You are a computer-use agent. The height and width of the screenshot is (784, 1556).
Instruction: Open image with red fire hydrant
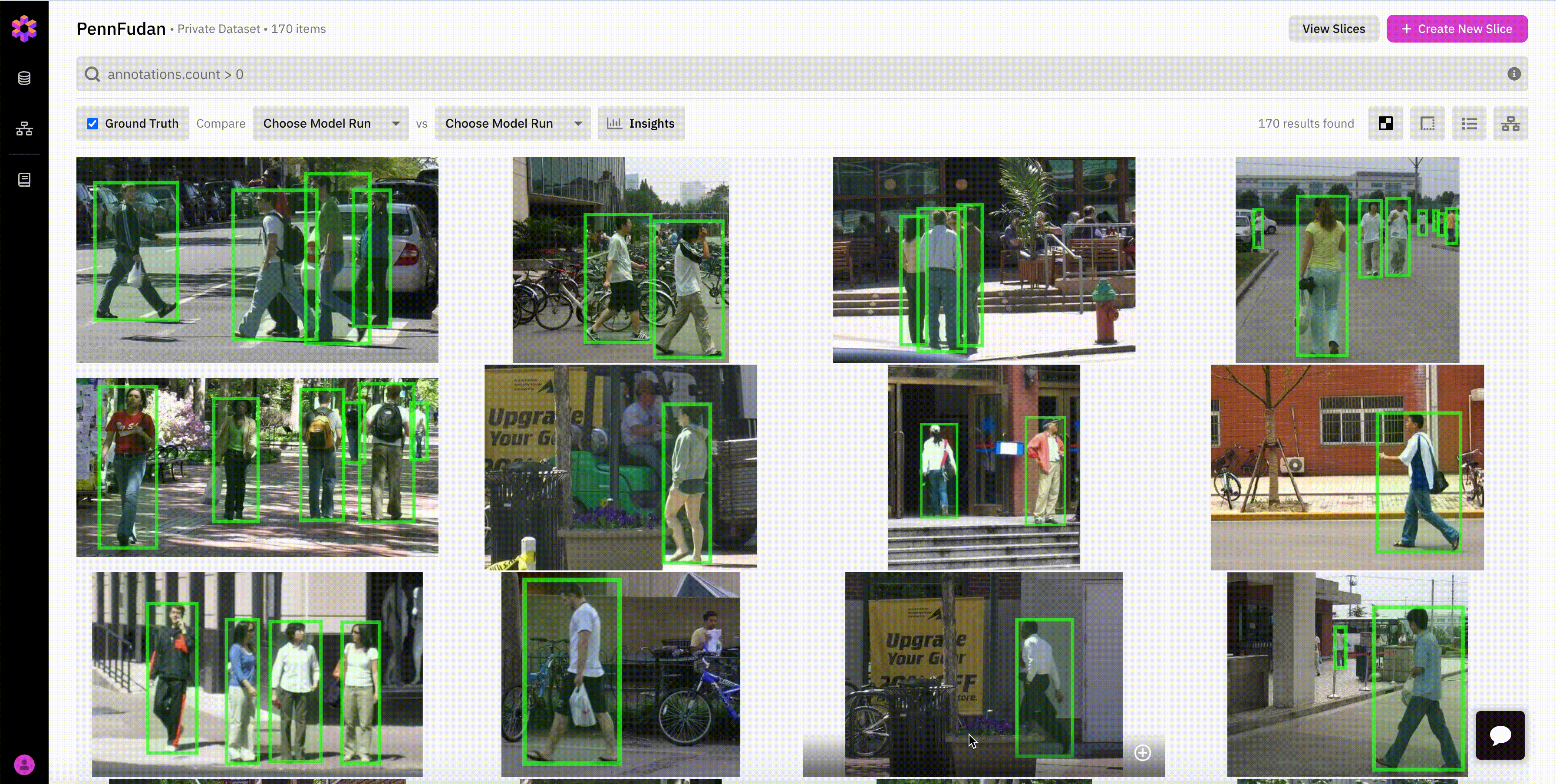984,260
